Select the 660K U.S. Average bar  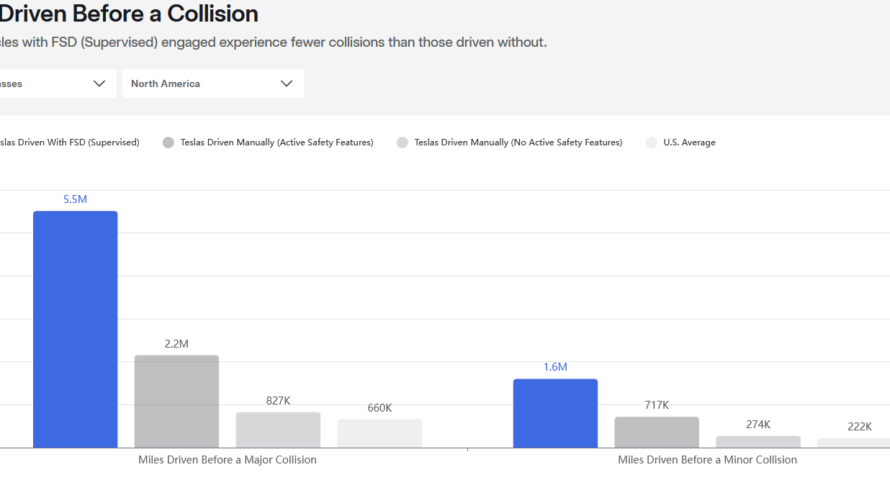pos(380,433)
